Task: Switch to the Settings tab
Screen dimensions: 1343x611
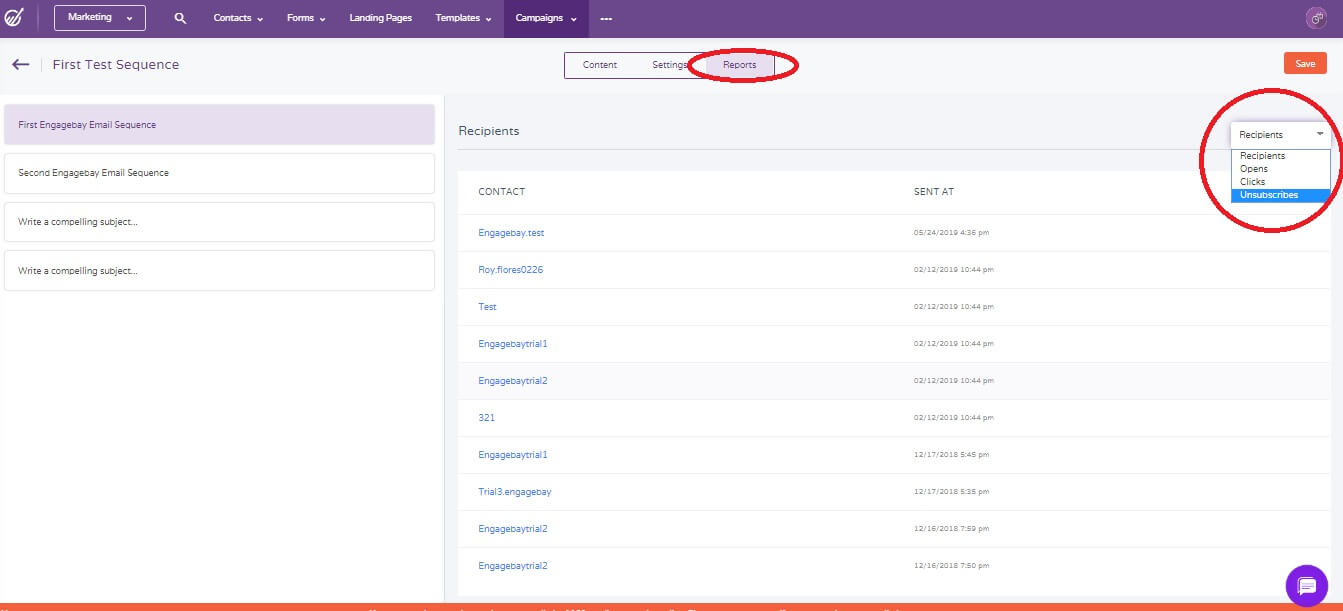Action: pyautogui.click(x=668, y=64)
